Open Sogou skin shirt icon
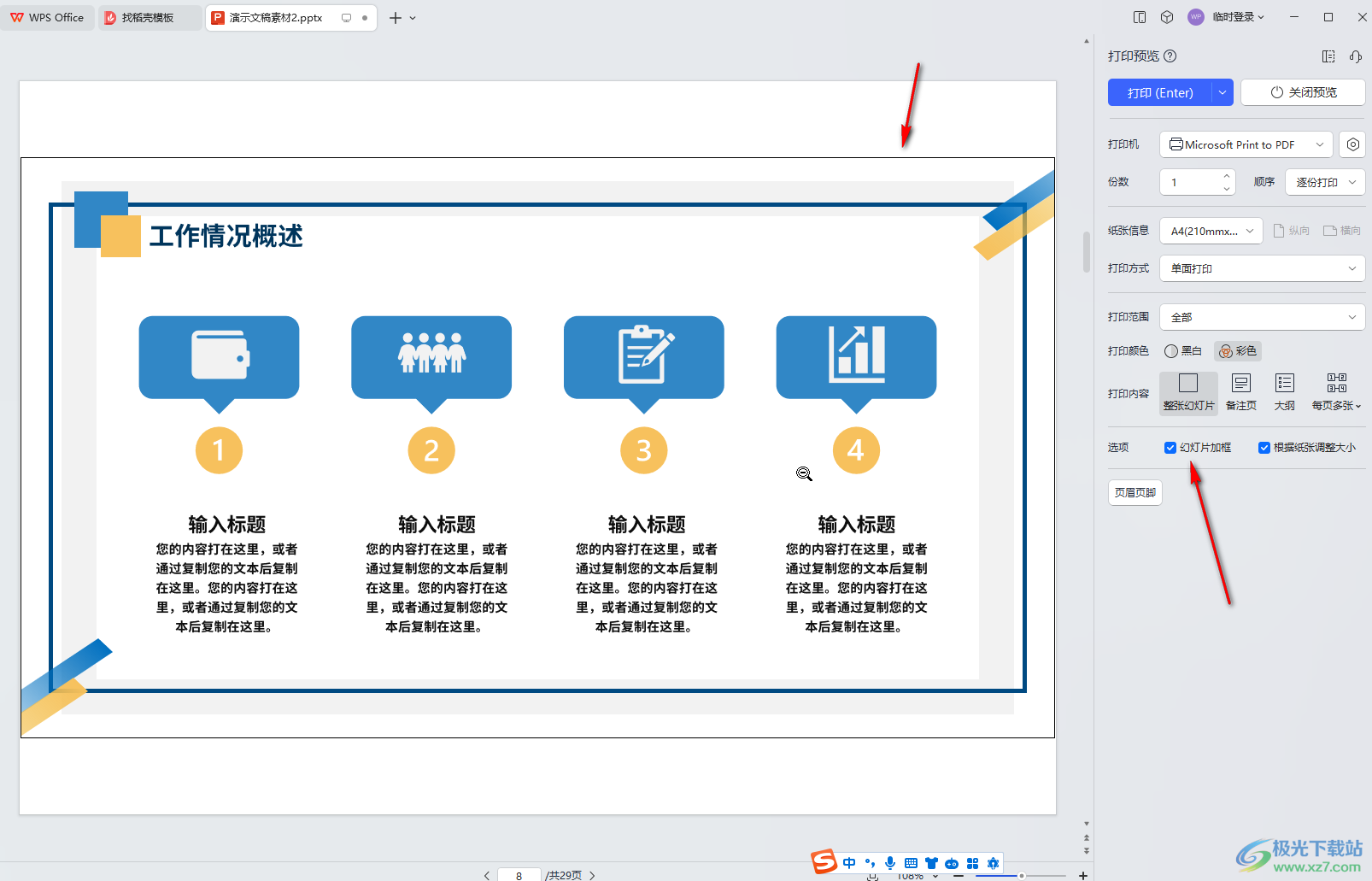The width and height of the screenshot is (1372, 881). click(931, 863)
